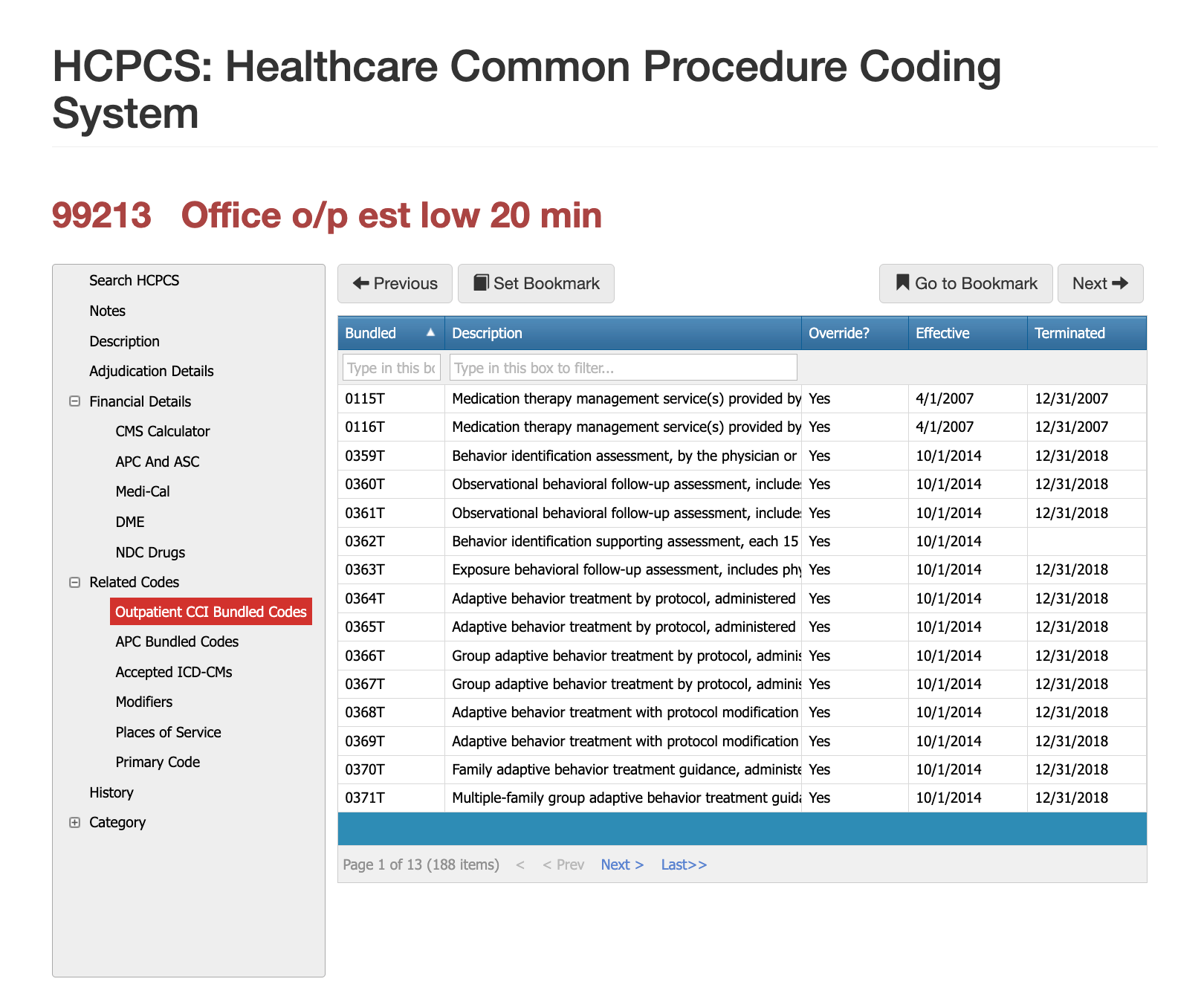Select the Set Bookmark bookmark icon
The image size is (1204, 999).
(x=483, y=283)
